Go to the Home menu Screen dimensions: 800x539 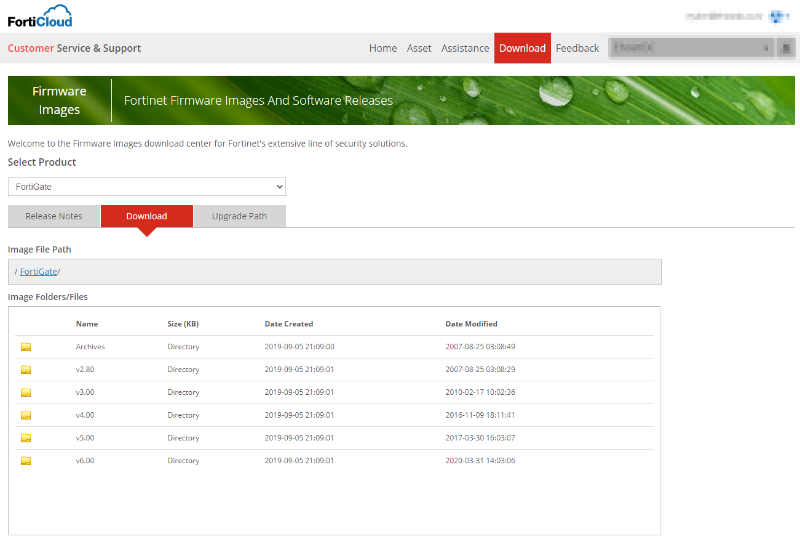pos(383,48)
